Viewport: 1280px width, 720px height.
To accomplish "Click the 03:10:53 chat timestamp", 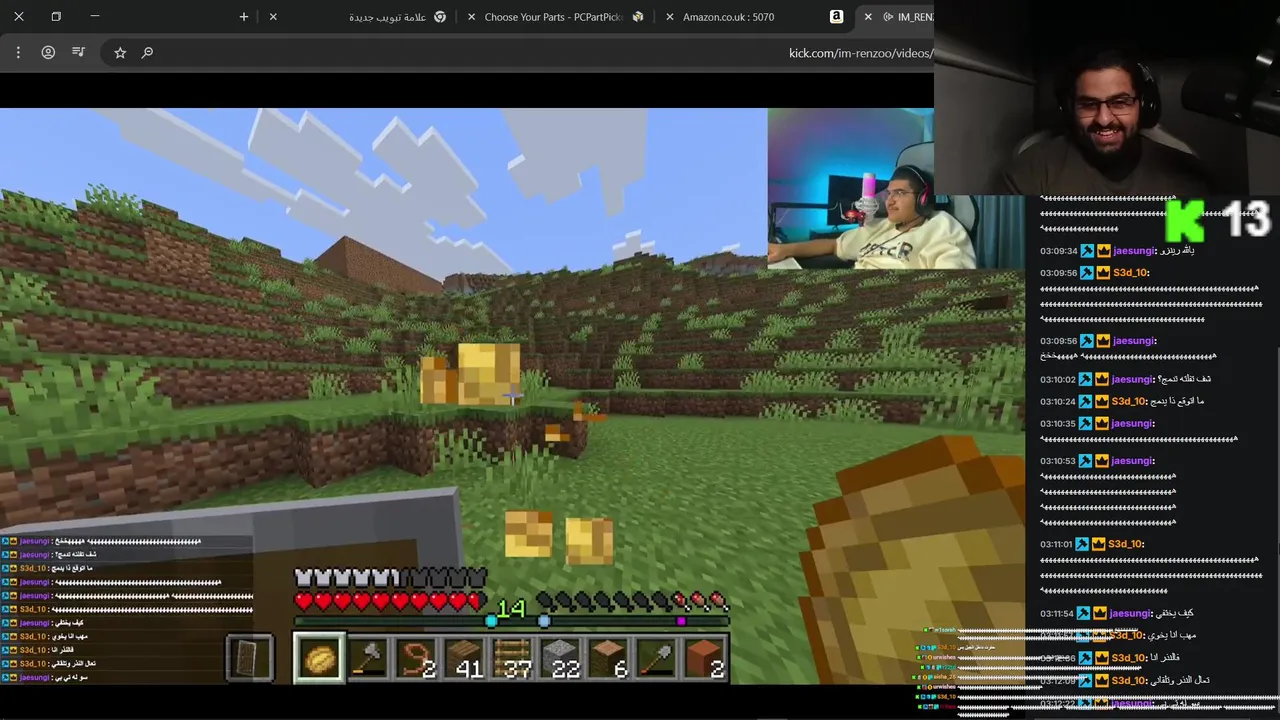I will coord(1057,461).
